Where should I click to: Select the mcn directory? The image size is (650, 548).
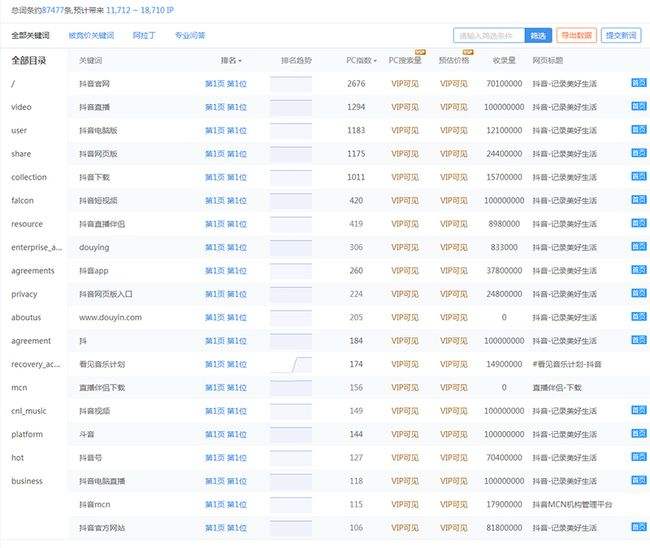(19, 388)
